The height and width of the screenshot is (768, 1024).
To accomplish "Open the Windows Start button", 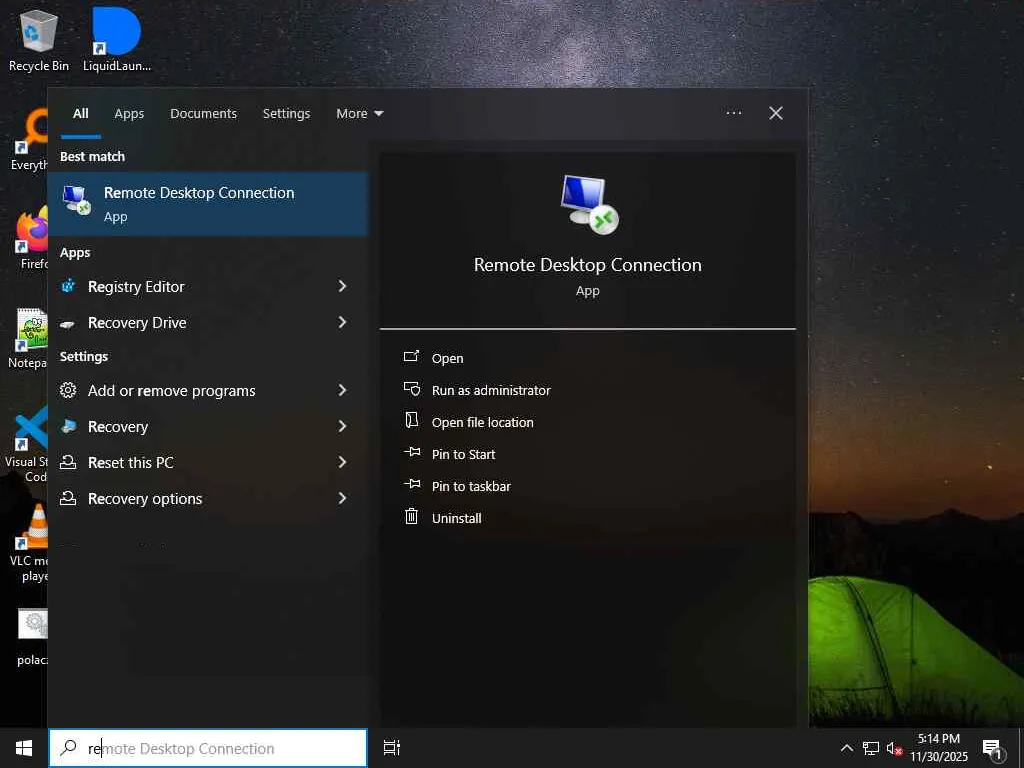I will (x=24, y=748).
